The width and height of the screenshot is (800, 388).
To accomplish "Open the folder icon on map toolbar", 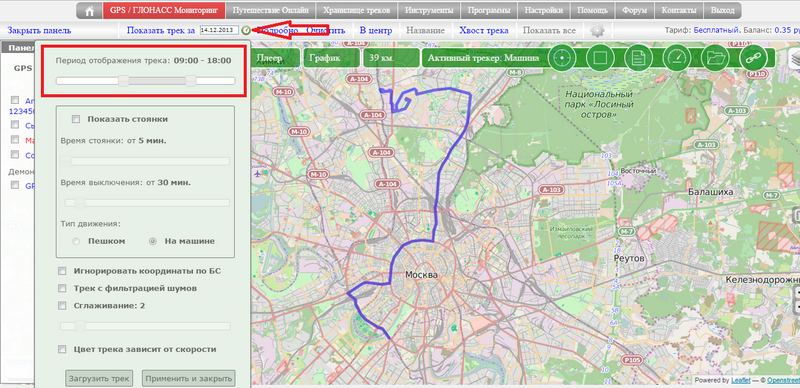I will 715,58.
